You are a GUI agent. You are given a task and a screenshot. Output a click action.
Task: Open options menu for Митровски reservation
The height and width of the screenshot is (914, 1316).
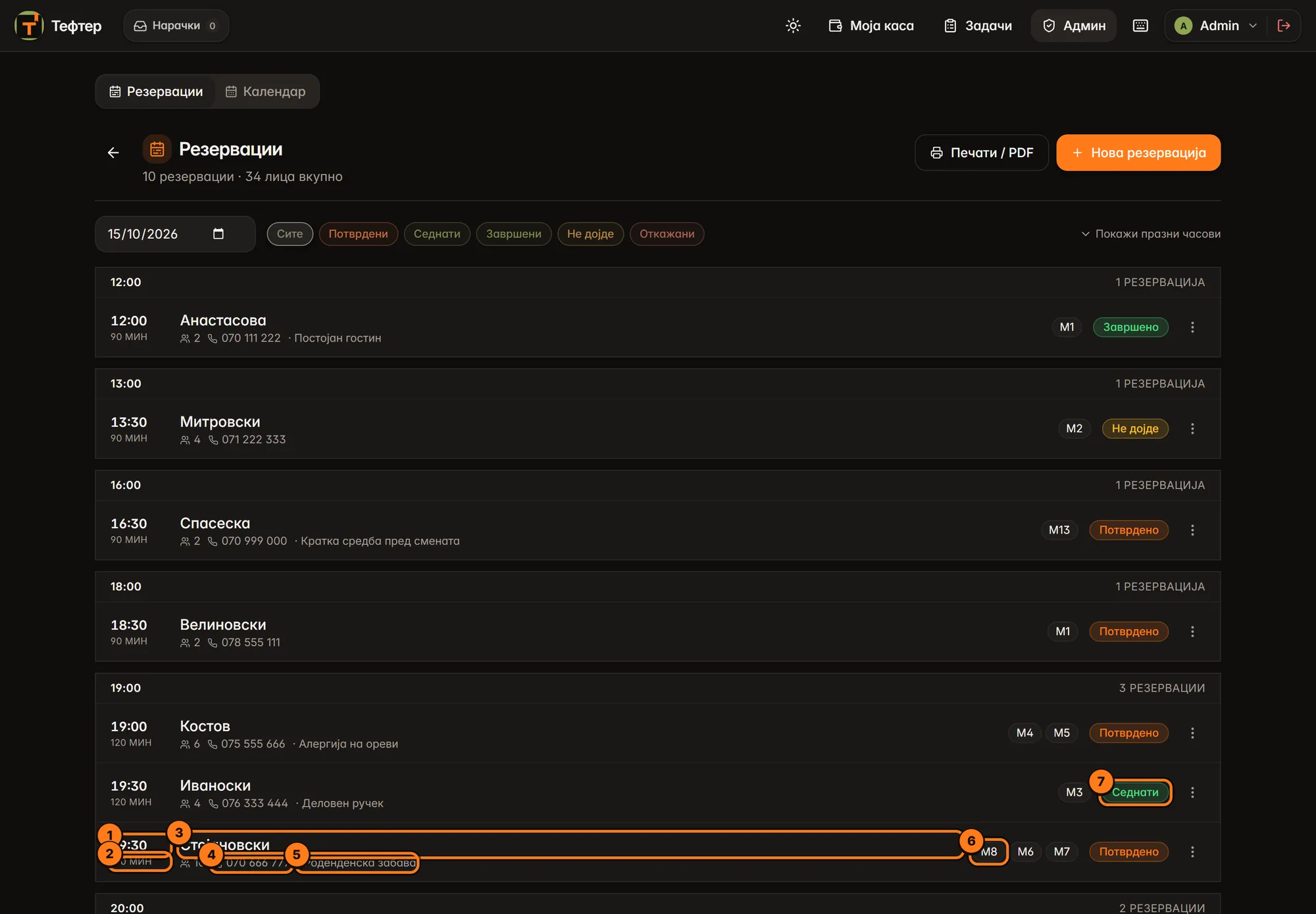pos(1192,428)
